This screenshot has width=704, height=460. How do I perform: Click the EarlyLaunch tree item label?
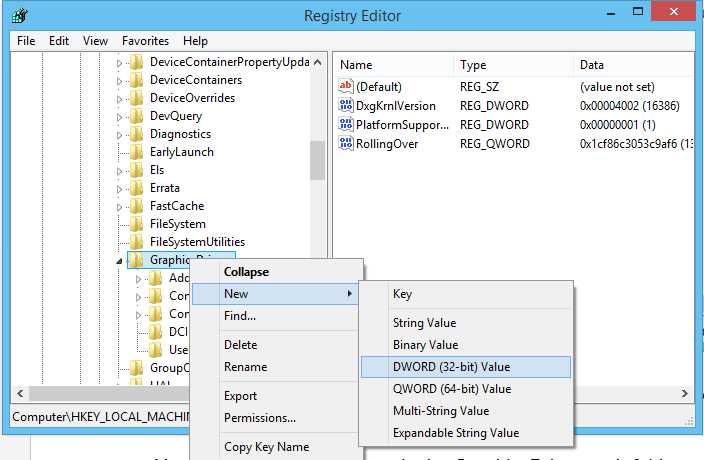pos(182,152)
